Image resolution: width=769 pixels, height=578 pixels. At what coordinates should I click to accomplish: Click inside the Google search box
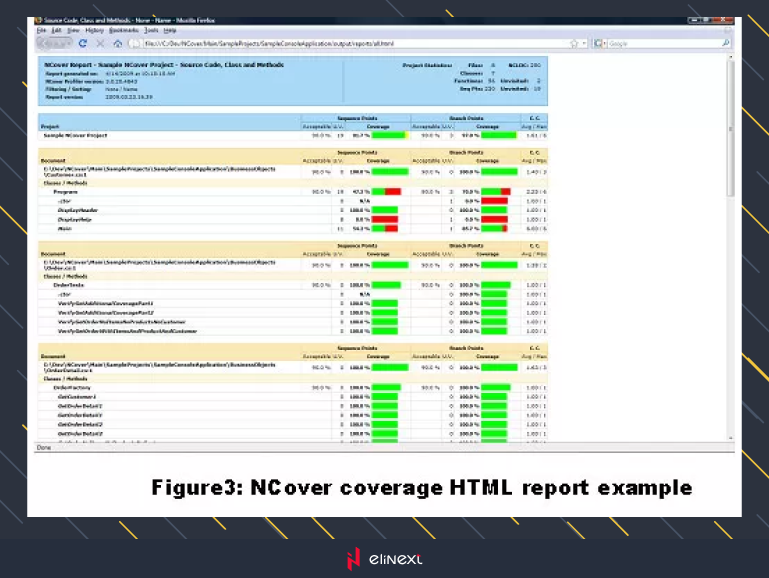[x=660, y=44]
